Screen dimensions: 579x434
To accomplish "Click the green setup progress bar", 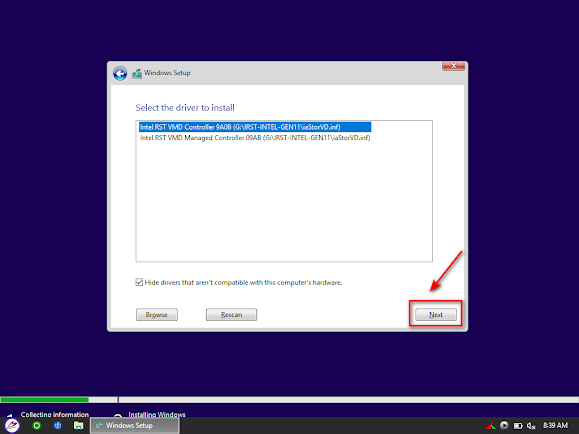I will (44, 400).
